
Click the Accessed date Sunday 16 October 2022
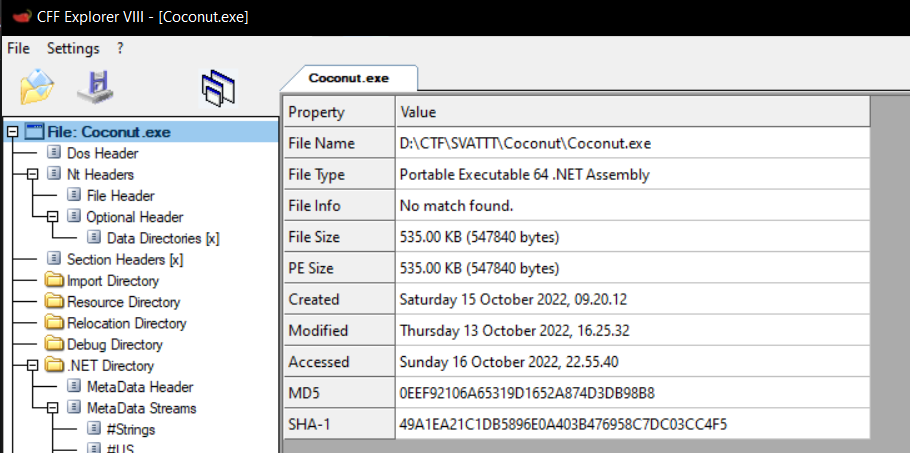[x=509, y=363]
